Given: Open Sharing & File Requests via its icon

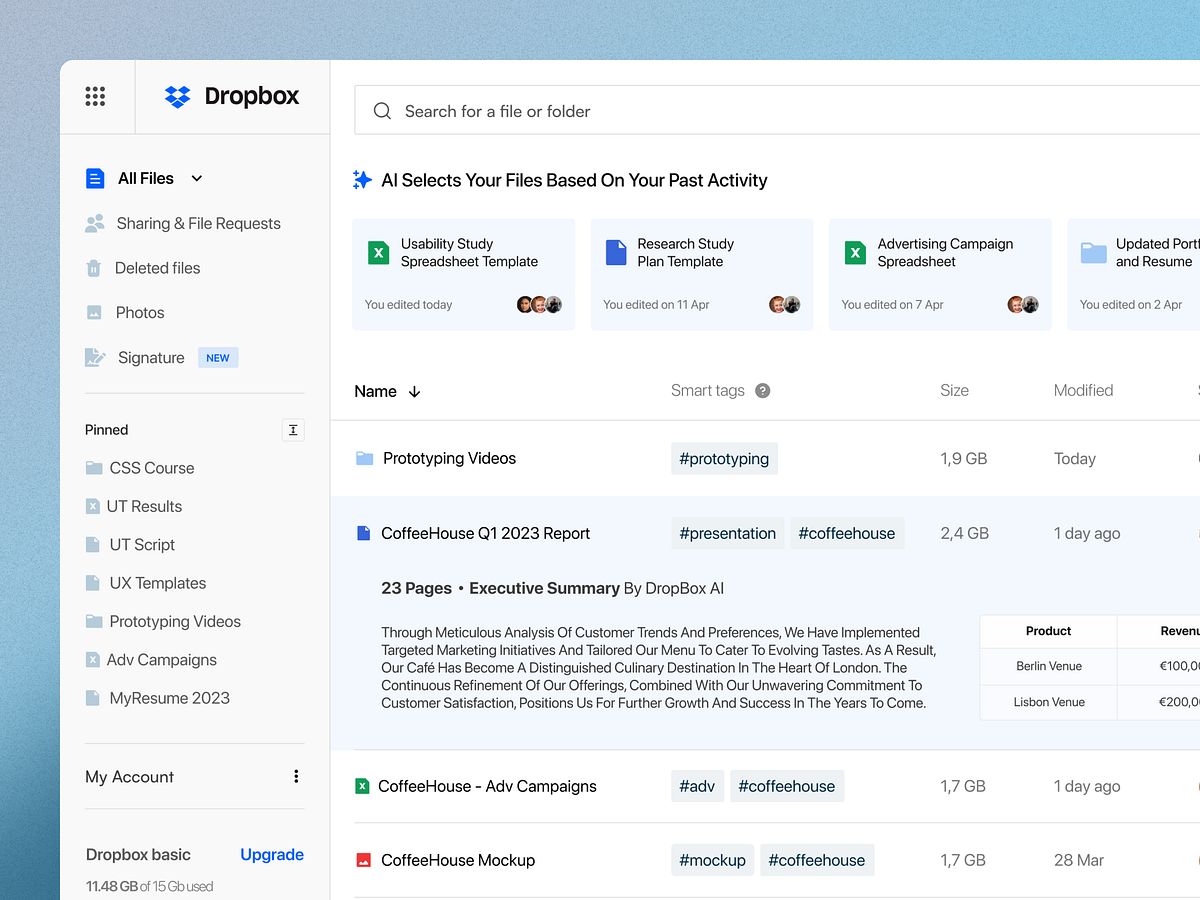Looking at the screenshot, I should coord(95,223).
